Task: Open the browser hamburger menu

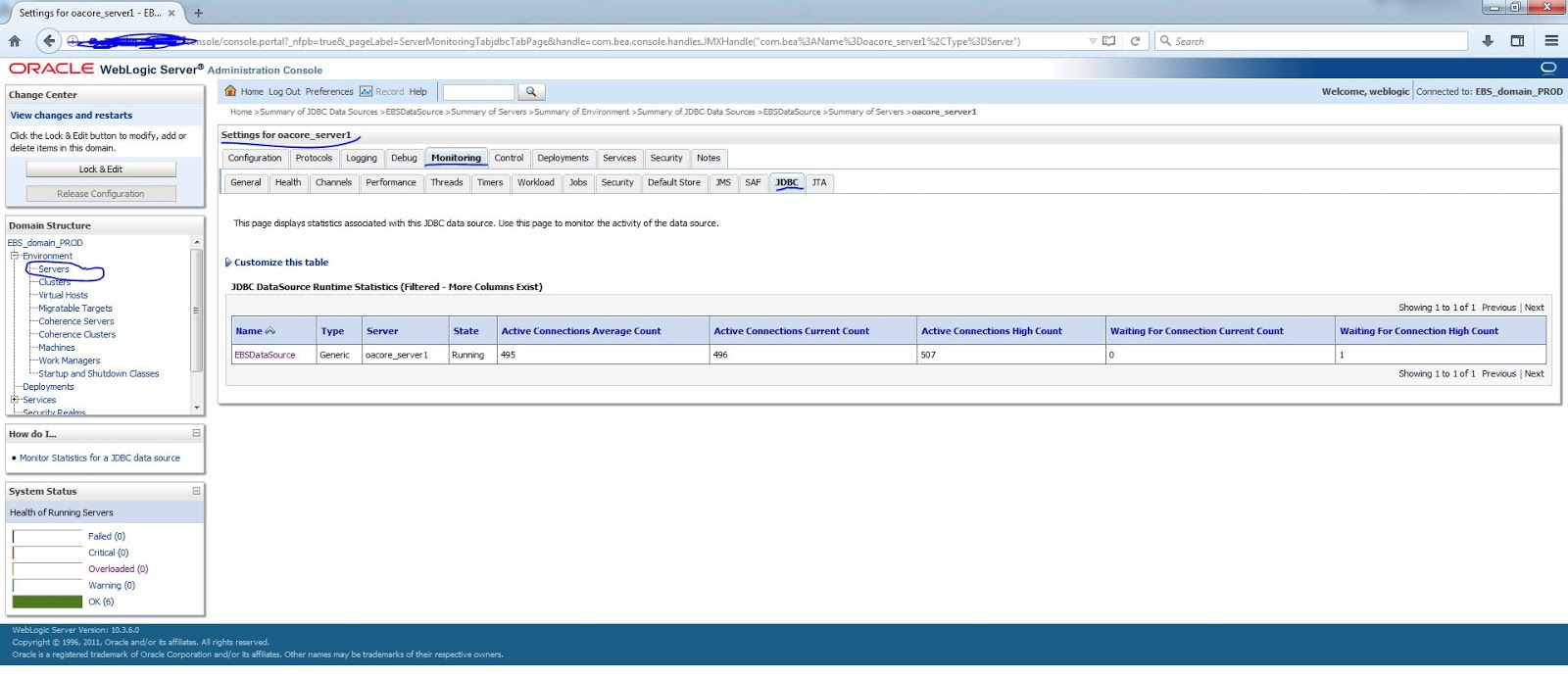Action: [1551, 41]
